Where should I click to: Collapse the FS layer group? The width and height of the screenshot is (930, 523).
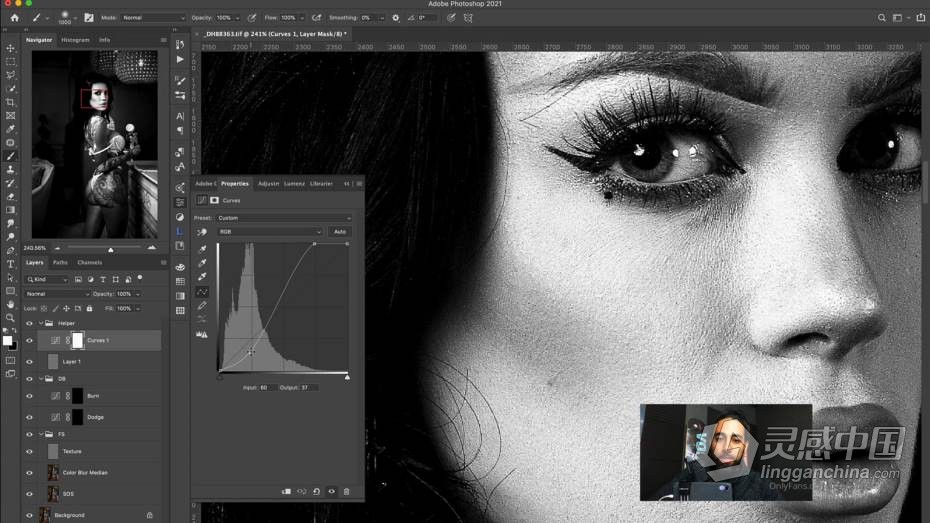tap(41, 434)
